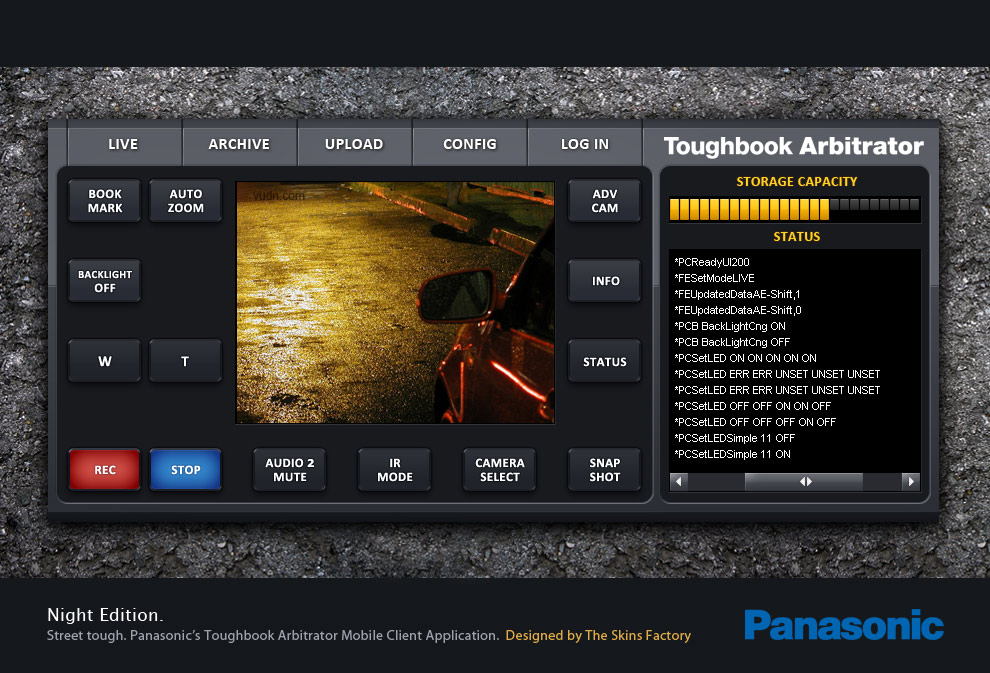The image size is (990, 673).
Task: Stop recording with the blue STOP button
Action: tap(186, 470)
